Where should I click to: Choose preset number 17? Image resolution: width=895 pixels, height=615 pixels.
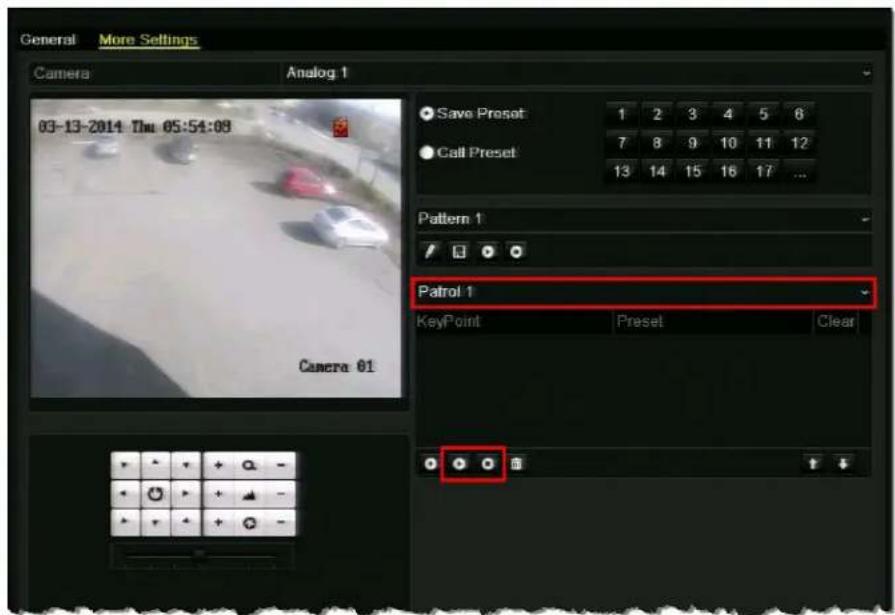764,171
